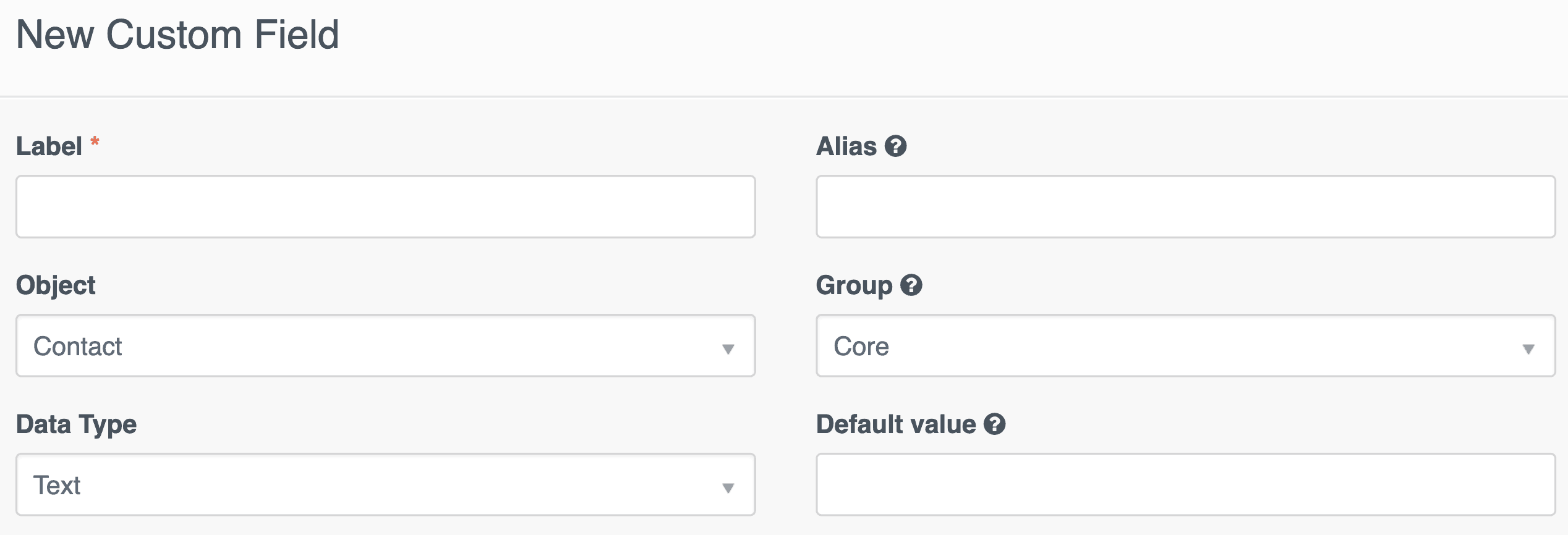Click the arrow of the Data Type combo box
1568x535 pixels.
click(728, 488)
